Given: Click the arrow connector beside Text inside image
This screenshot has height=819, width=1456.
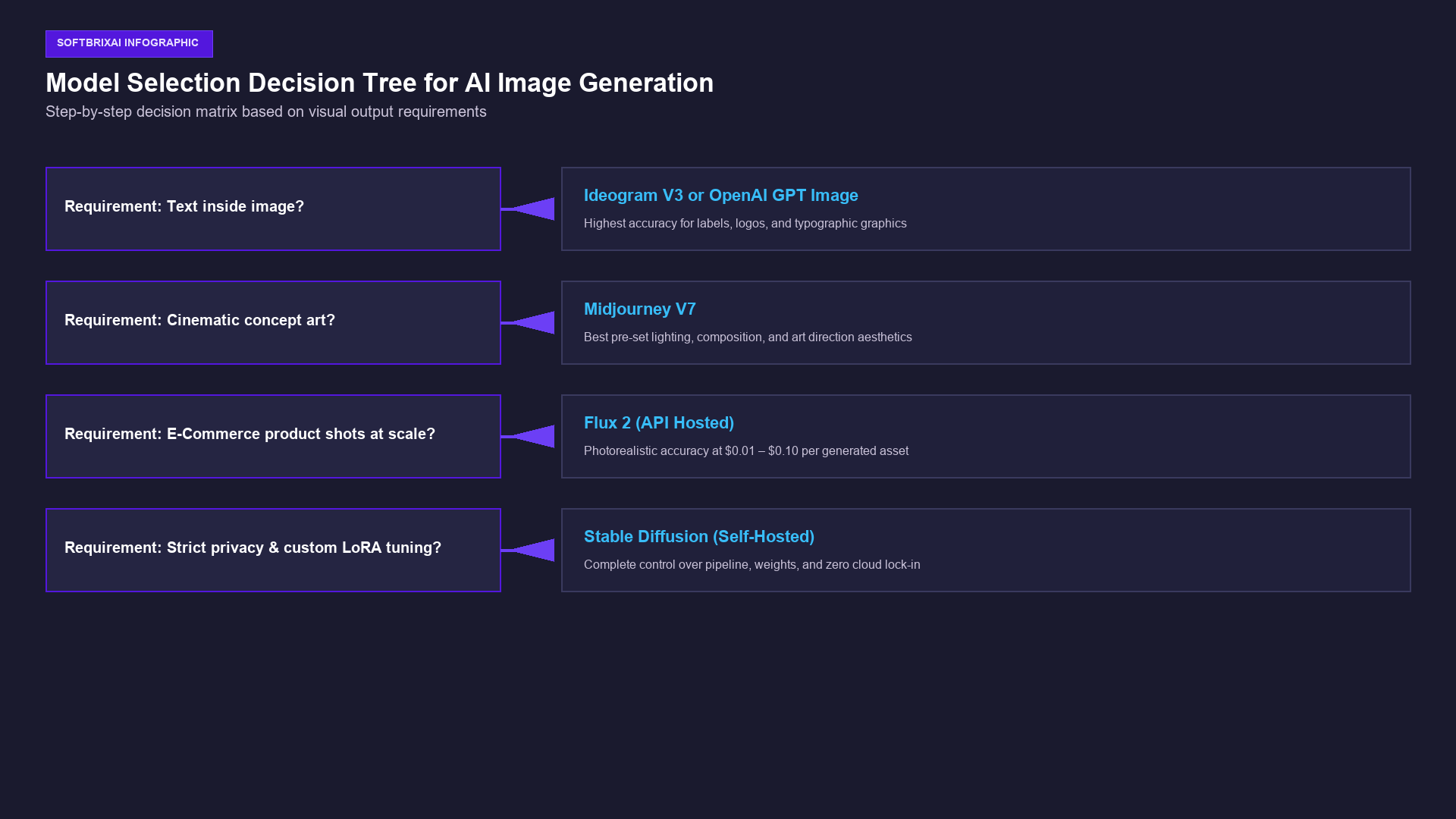Looking at the screenshot, I should pyautogui.click(x=528, y=209).
